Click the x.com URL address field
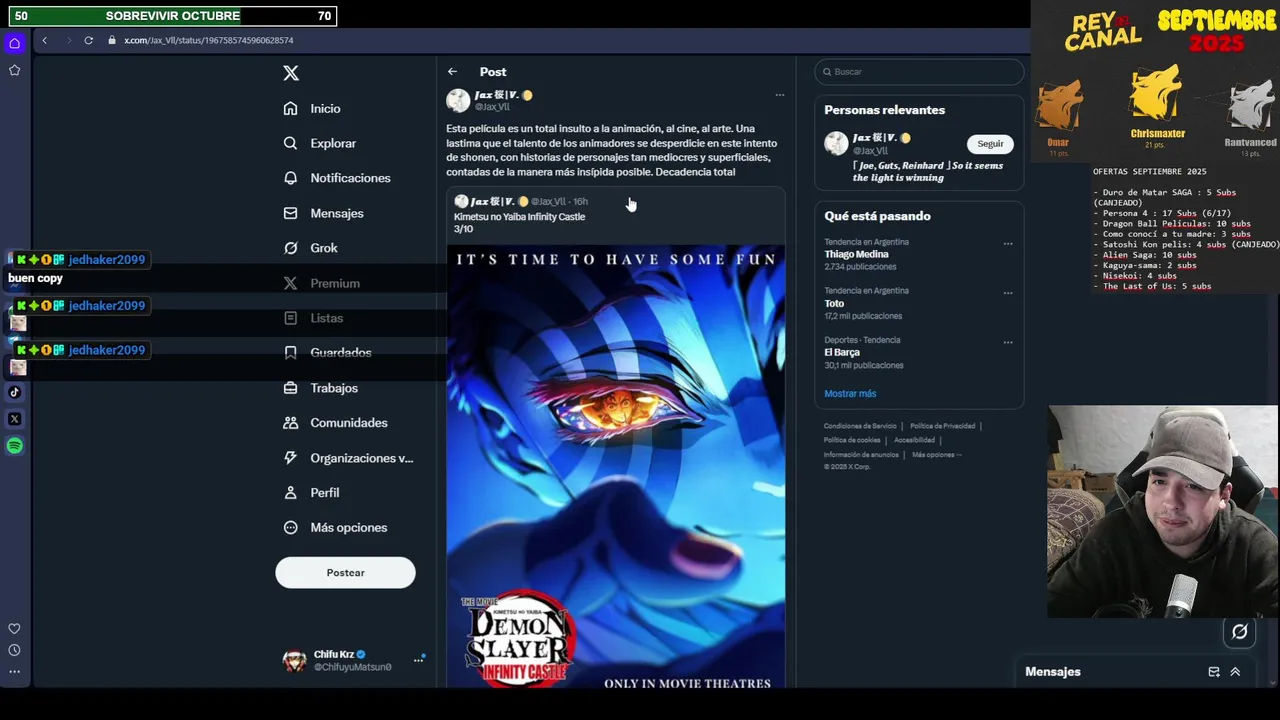 coord(209,40)
